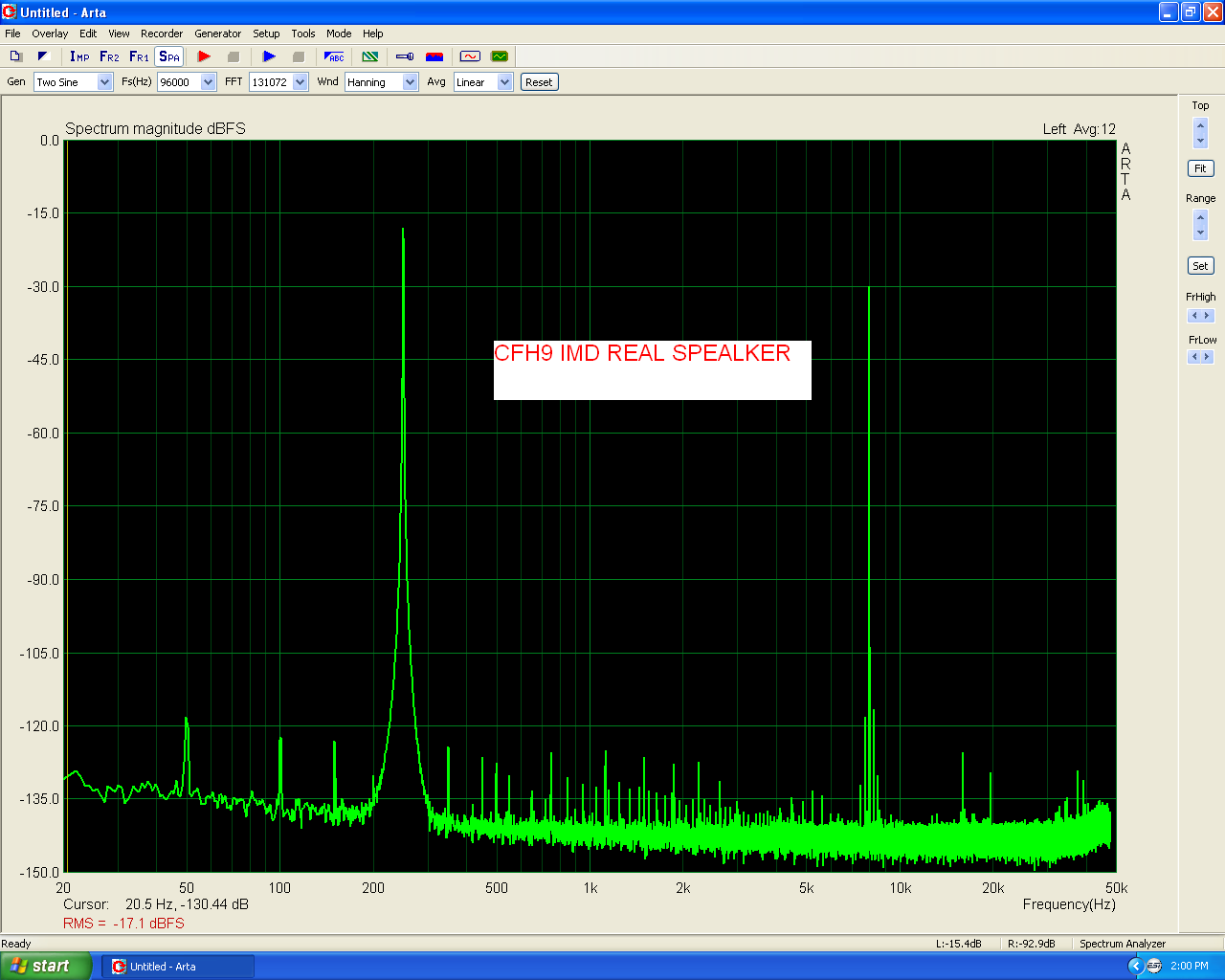The image size is (1225, 980).
Task: Increase Range with up arrow
Action: tap(1201, 217)
